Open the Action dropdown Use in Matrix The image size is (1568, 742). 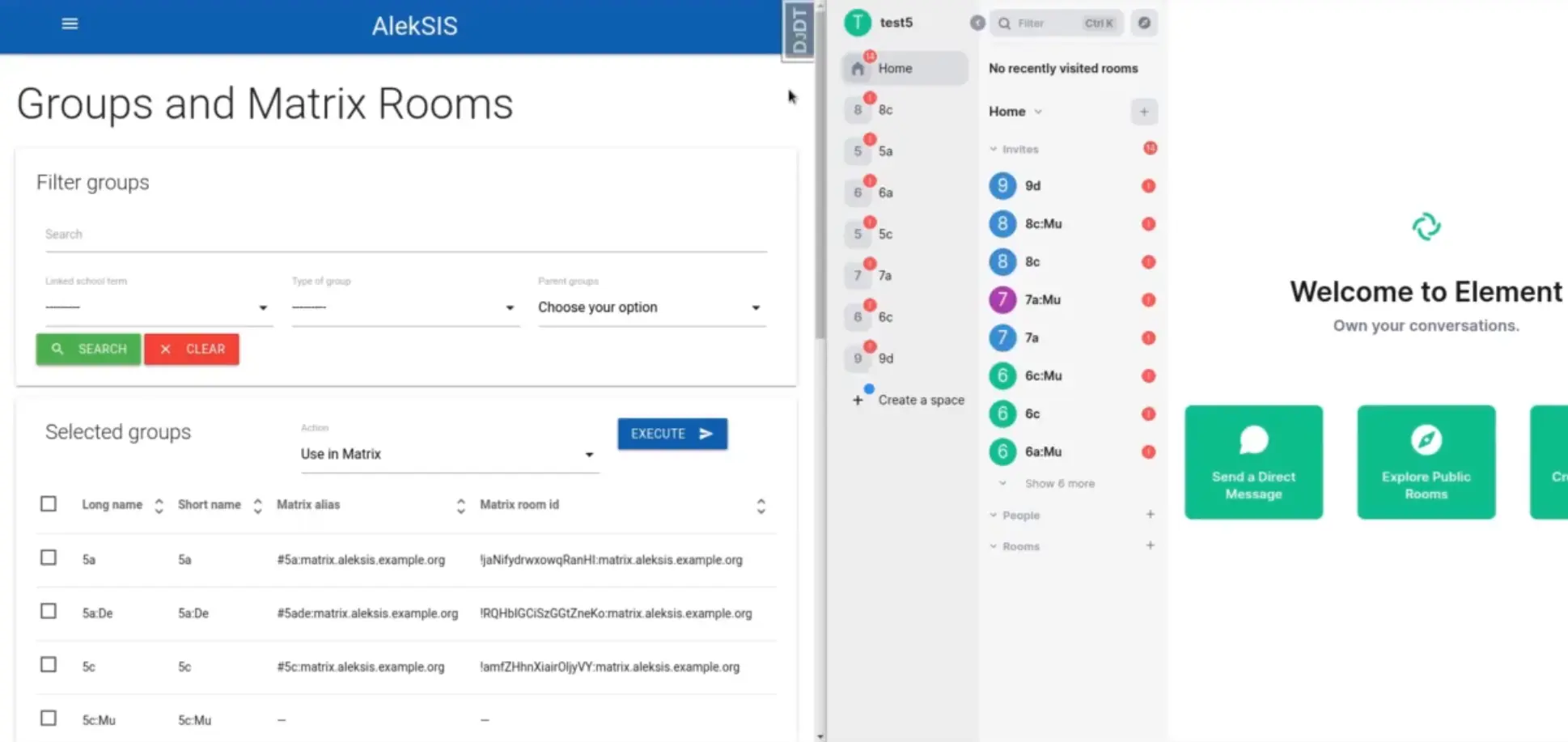[447, 454]
